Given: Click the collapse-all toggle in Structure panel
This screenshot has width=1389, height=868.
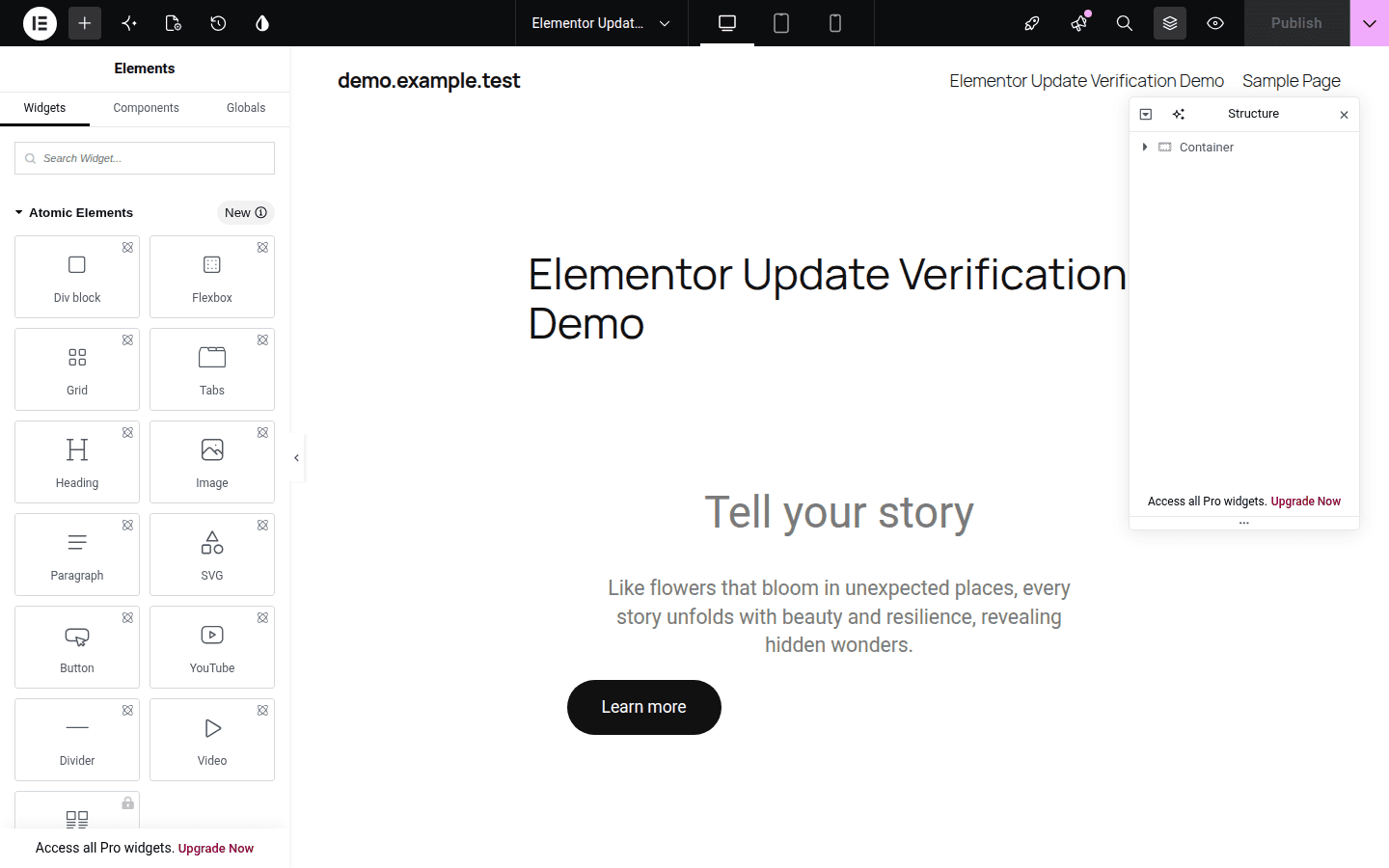Looking at the screenshot, I should (x=1146, y=114).
